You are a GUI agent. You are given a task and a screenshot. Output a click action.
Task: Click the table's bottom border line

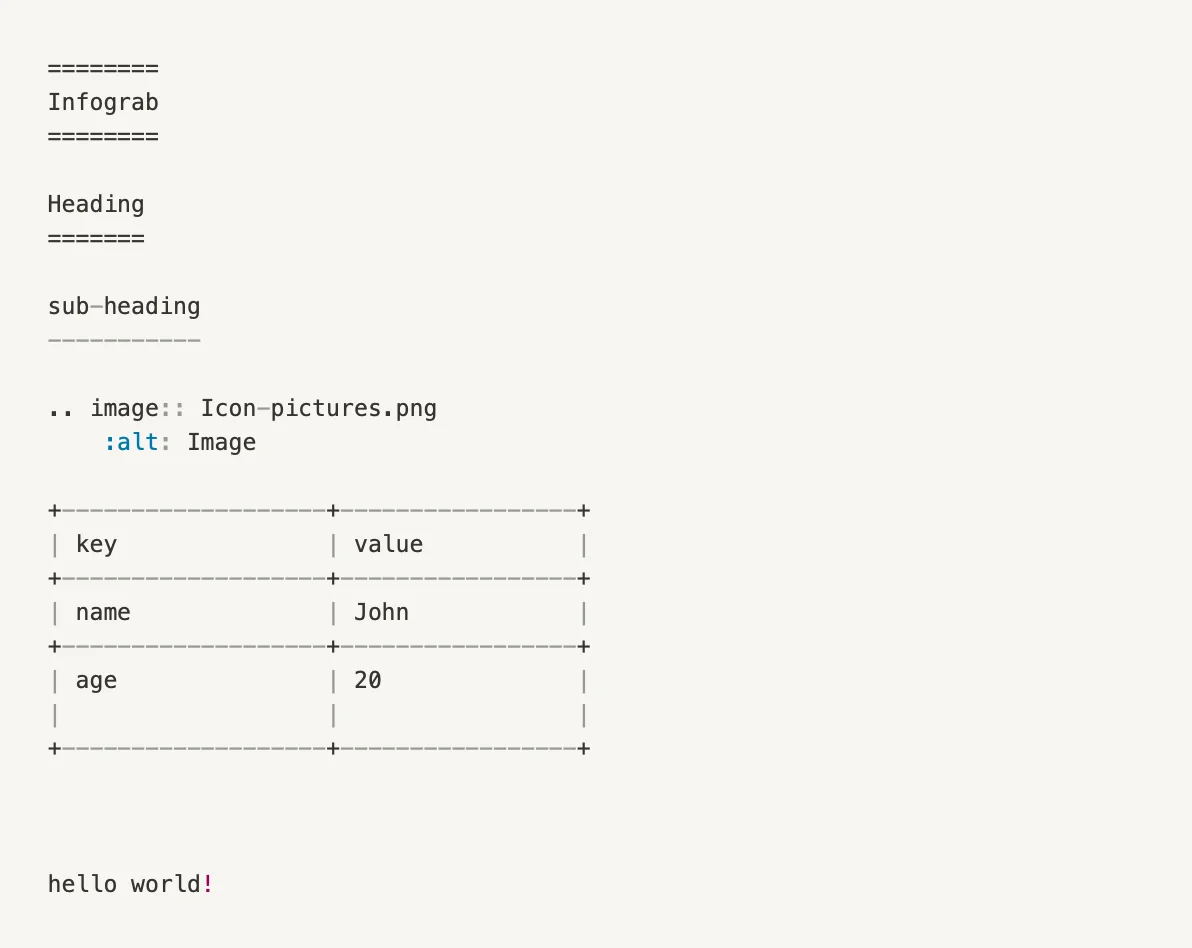pos(318,748)
